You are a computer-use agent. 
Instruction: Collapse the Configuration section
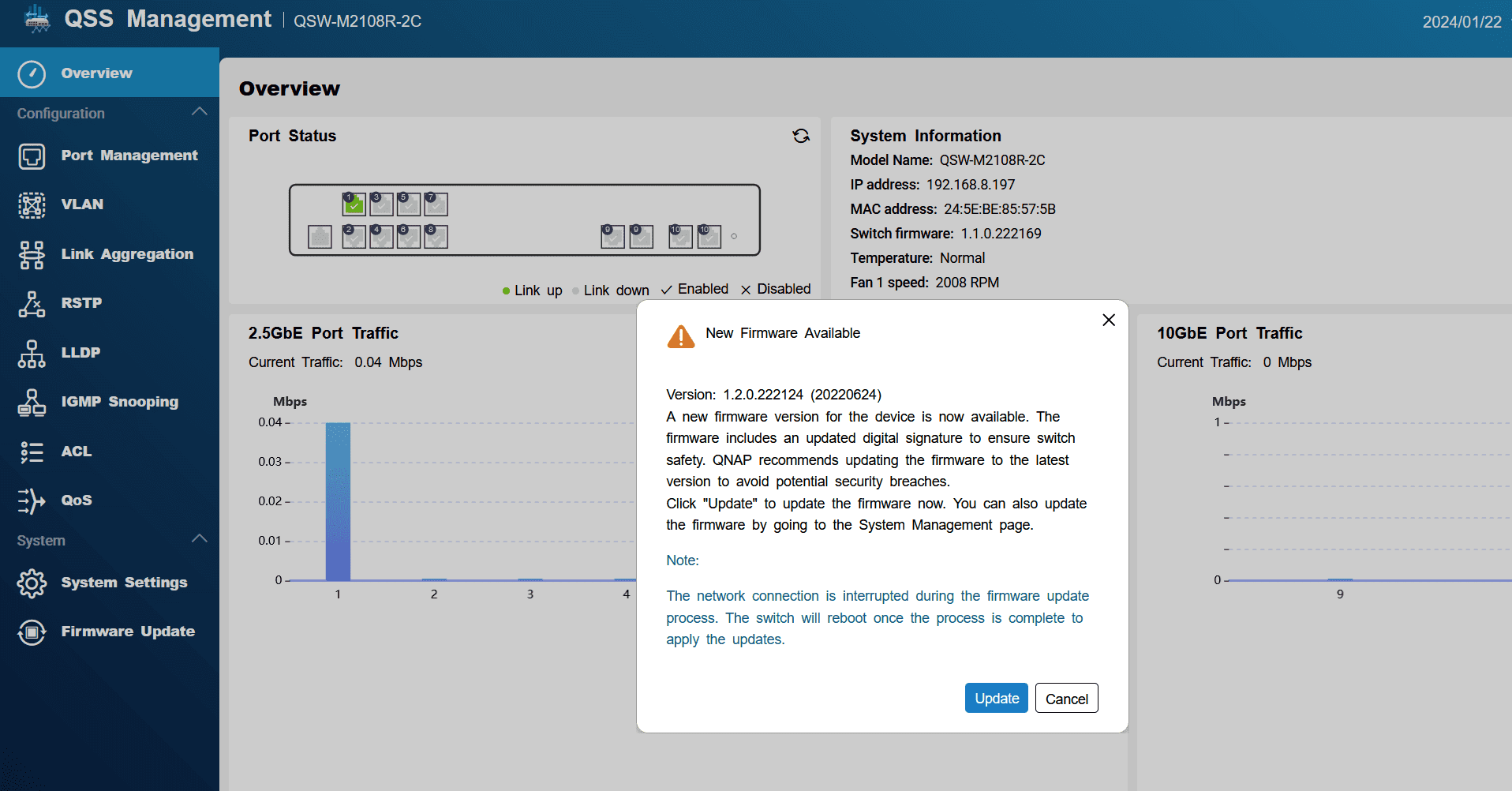pyautogui.click(x=200, y=112)
